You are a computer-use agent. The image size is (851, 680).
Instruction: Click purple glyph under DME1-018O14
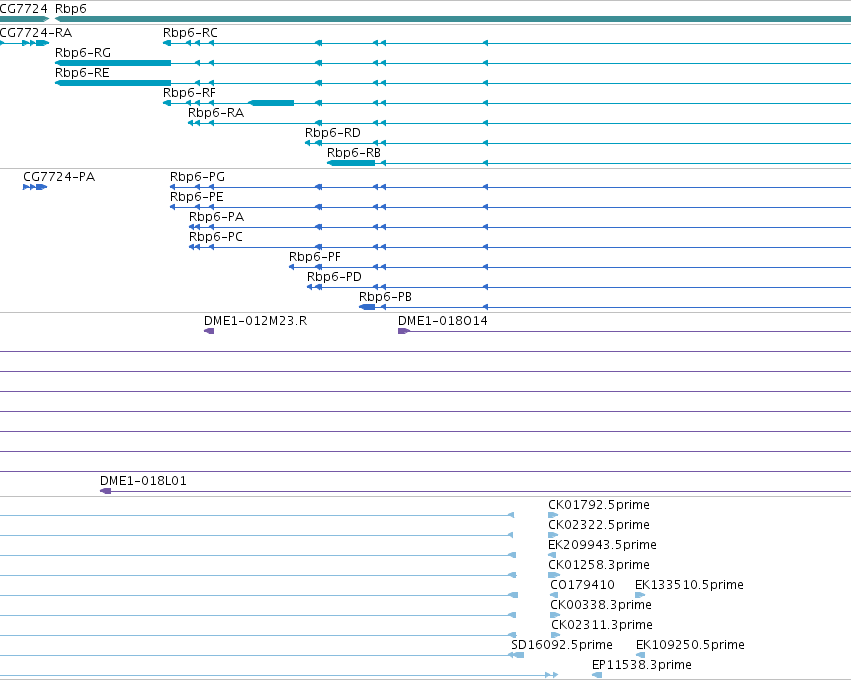point(404,331)
